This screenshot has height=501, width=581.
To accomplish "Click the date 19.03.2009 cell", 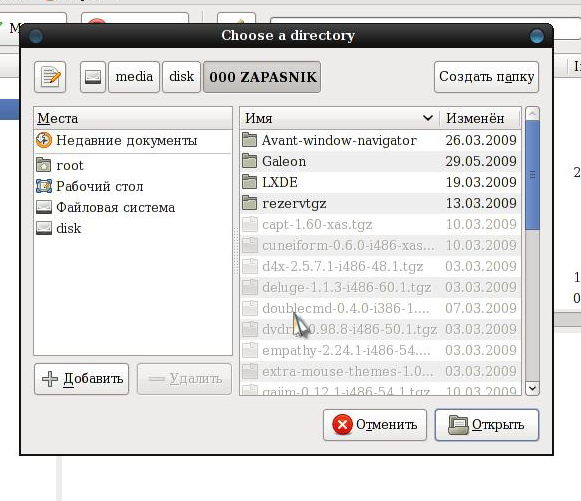I will (481, 182).
